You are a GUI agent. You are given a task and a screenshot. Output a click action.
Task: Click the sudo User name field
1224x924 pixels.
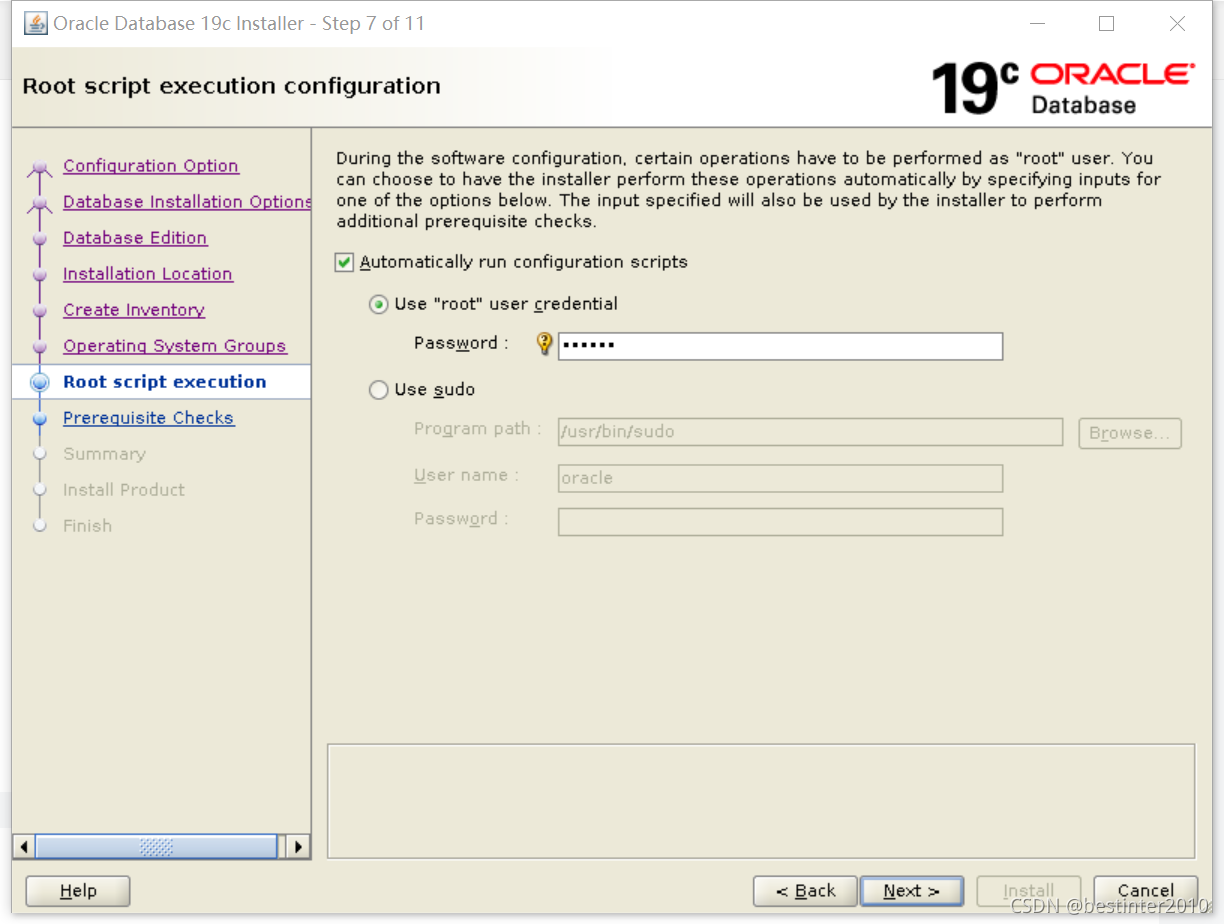click(780, 478)
